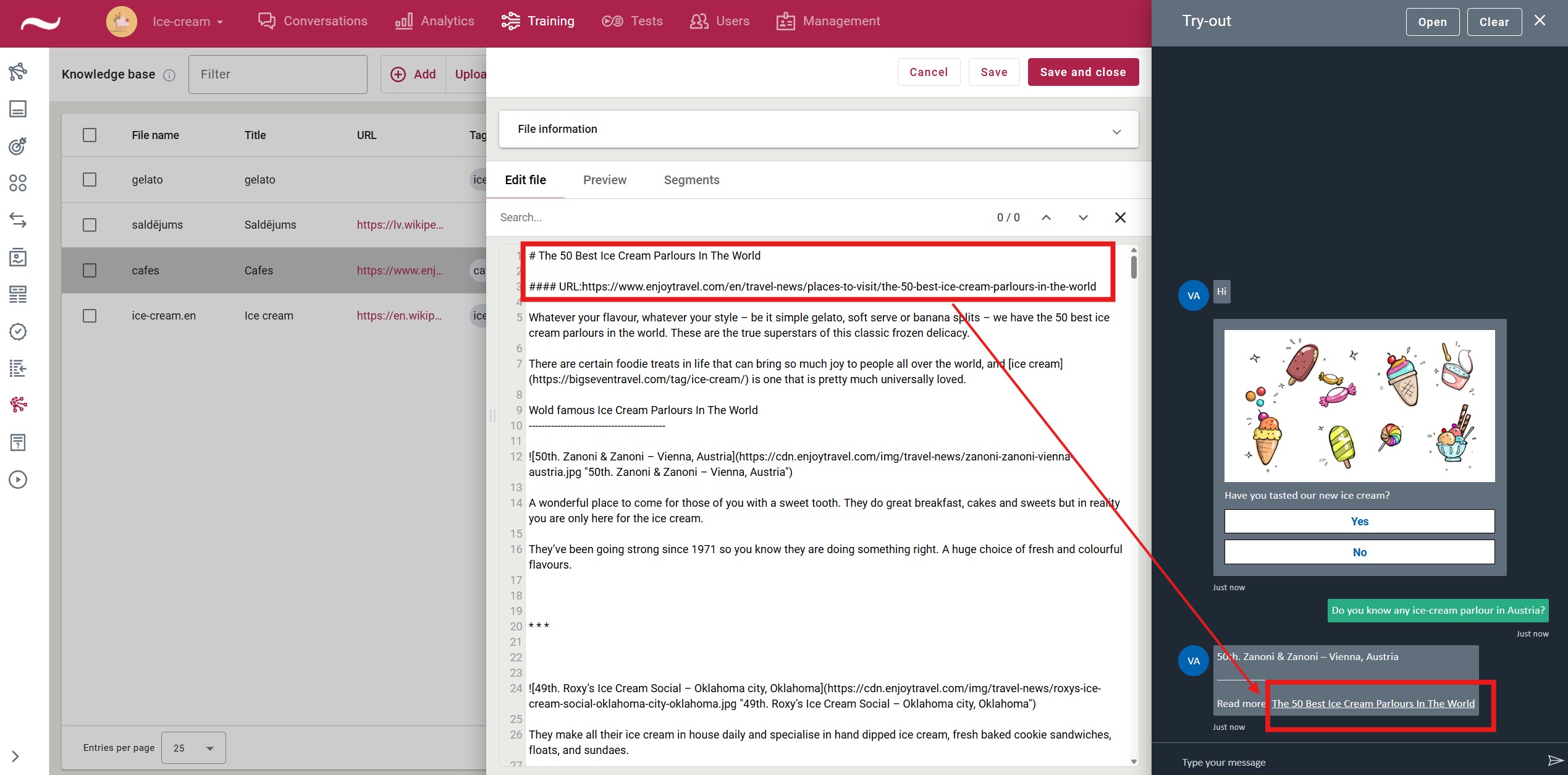Toggle the select-all checkbox in the table header

tap(90, 135)
